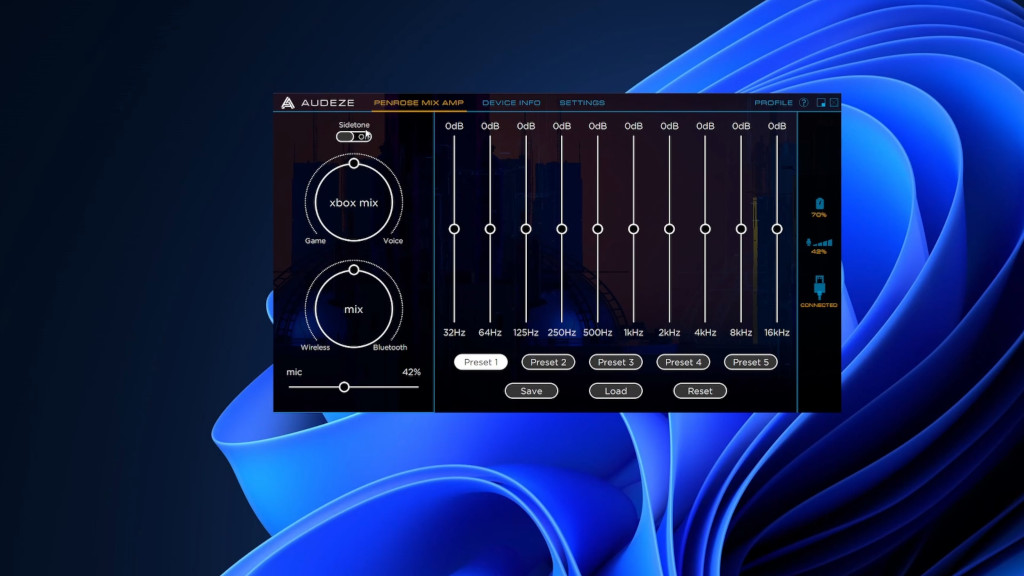Click the 64Hz EQ slider handle
This screenshot has width=1024, height=576.
pos(490,229)
